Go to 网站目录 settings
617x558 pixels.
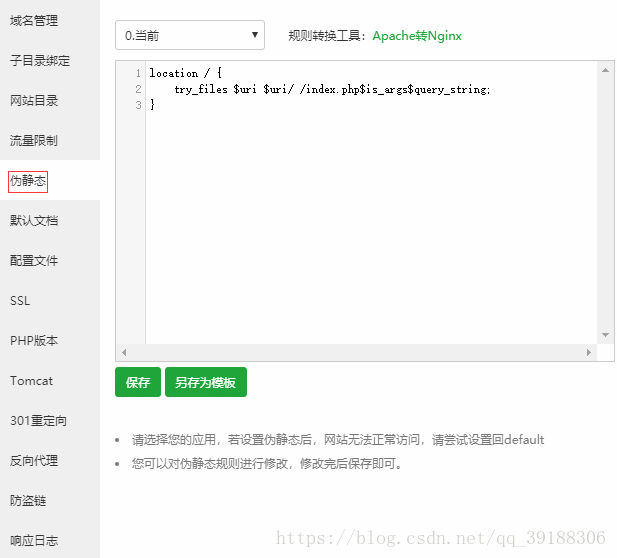click(34, 100)
